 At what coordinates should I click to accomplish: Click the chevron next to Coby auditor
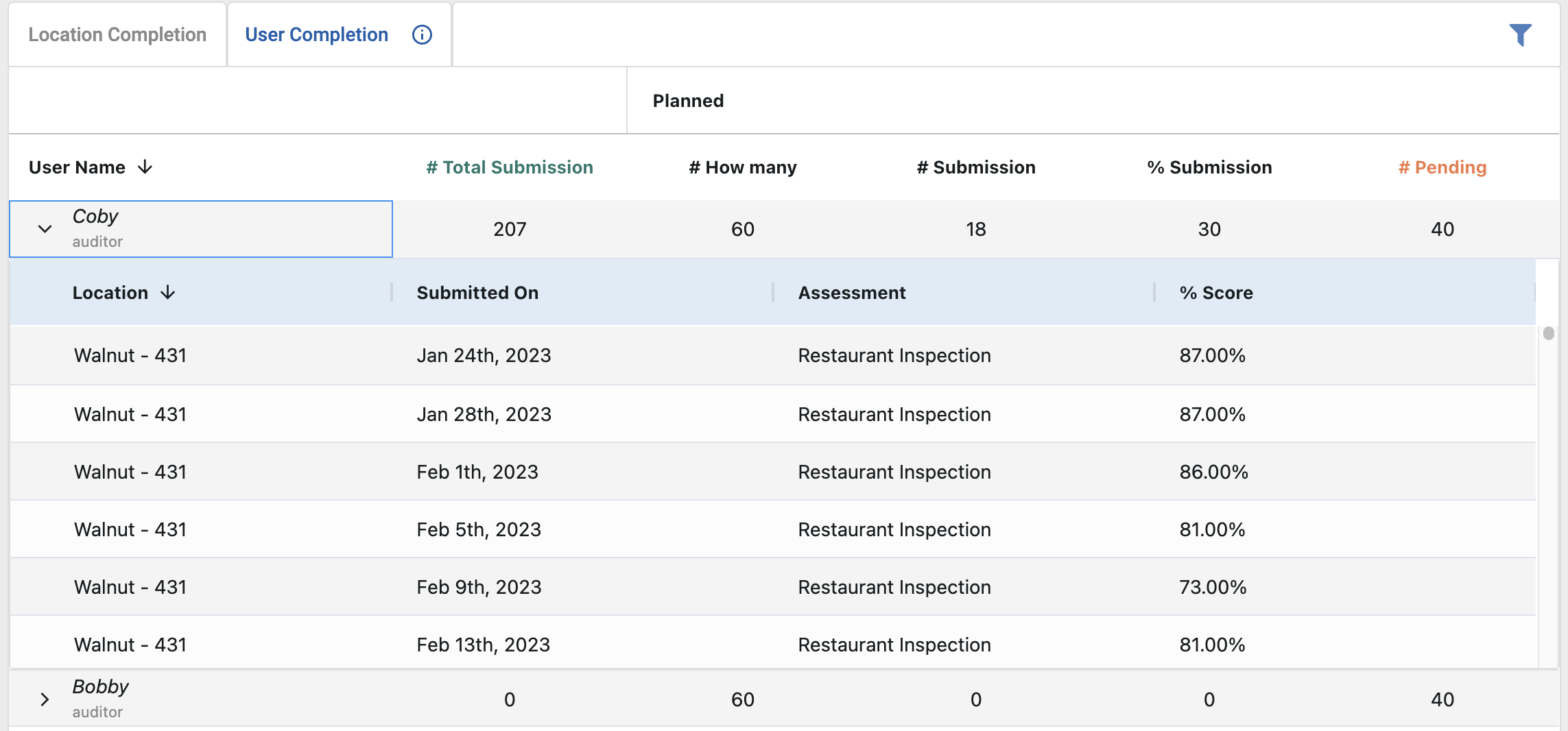pos(45,228)
